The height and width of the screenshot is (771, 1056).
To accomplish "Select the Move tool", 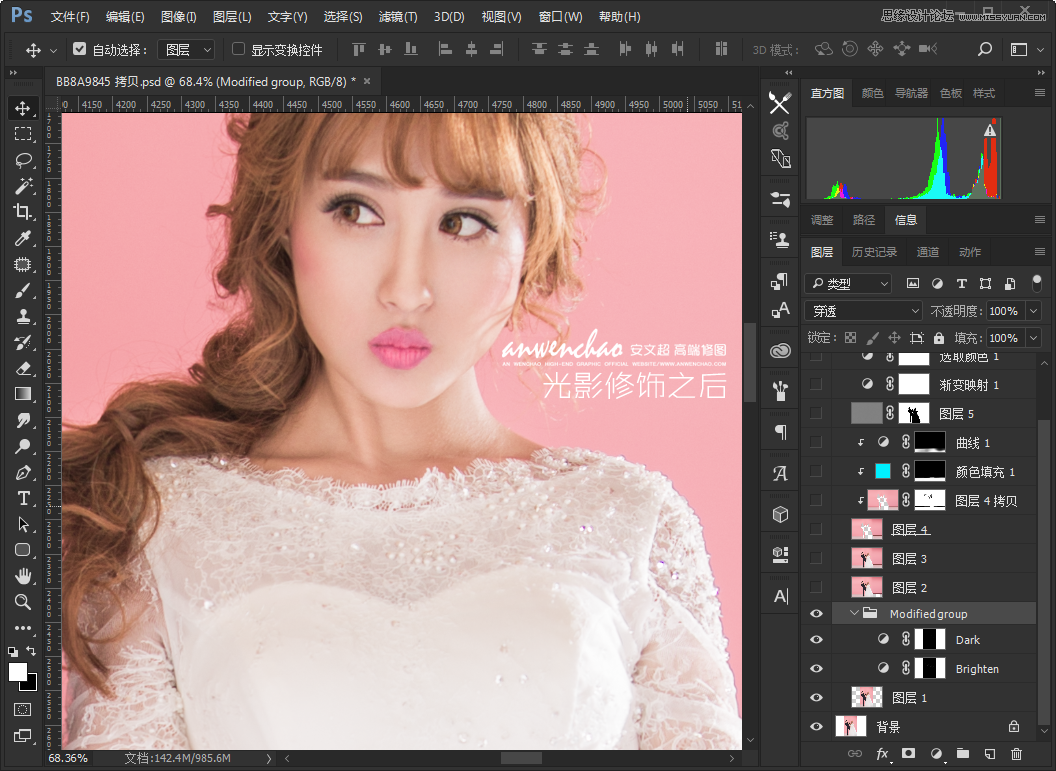I will (24, 107).
